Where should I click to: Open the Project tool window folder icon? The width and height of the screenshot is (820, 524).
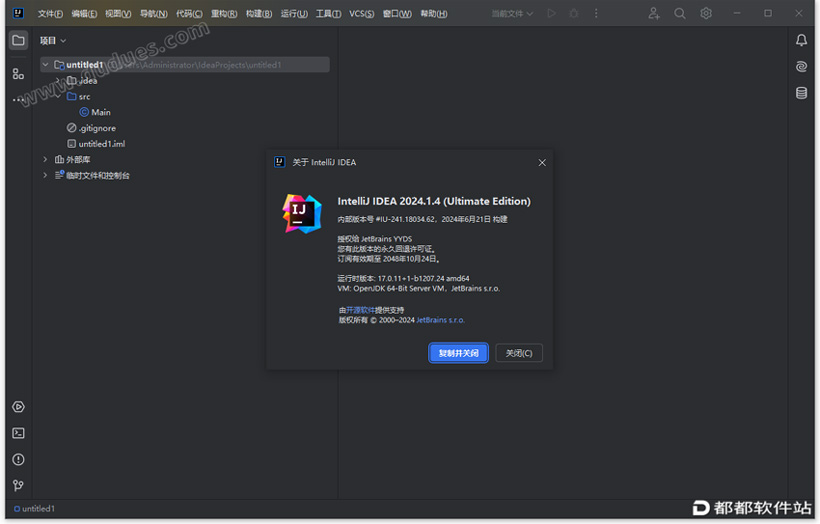coord(18,40)
